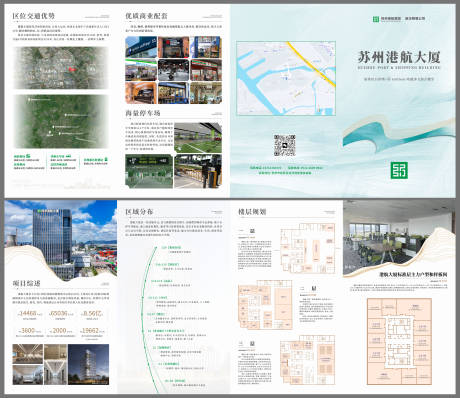Click the heading "区位交通优势"

click(34, 16)
